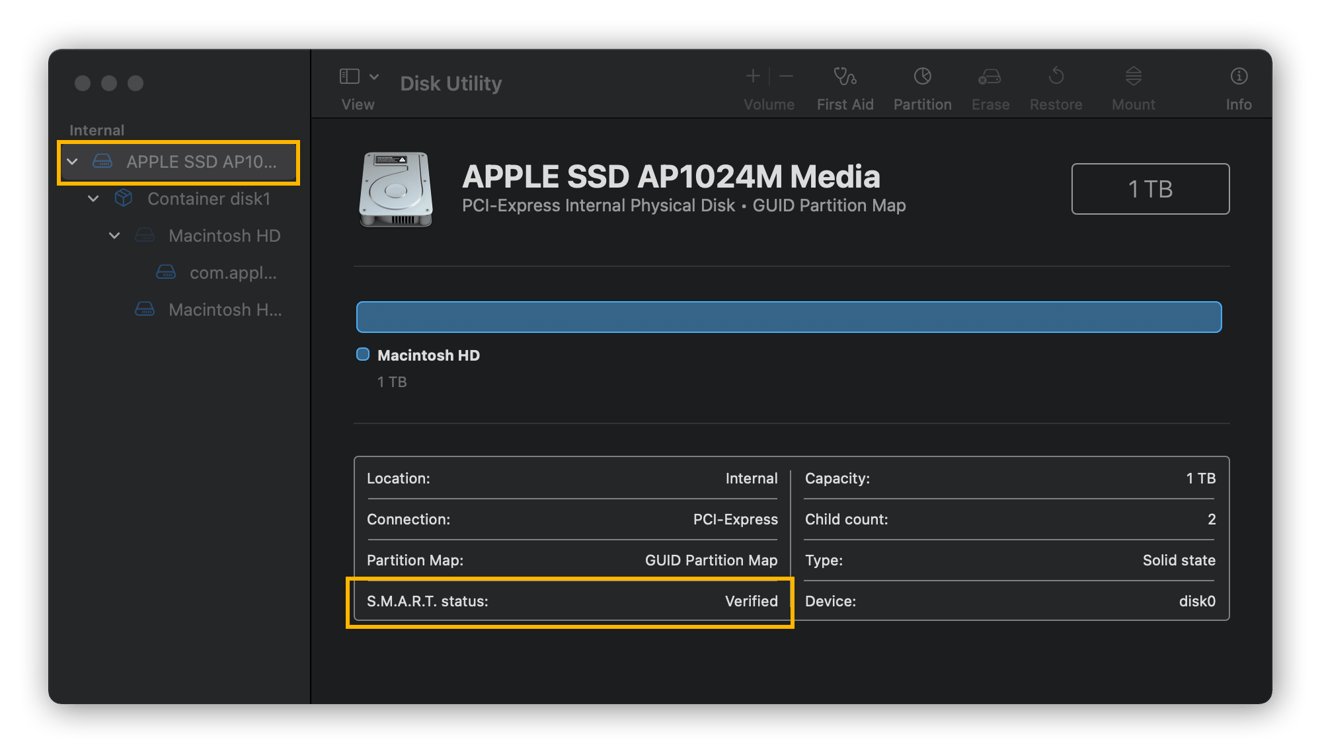Viewport: 1320px width, 753px height.
Task: Open the Info panel icon
Action: coord(1238,77)
